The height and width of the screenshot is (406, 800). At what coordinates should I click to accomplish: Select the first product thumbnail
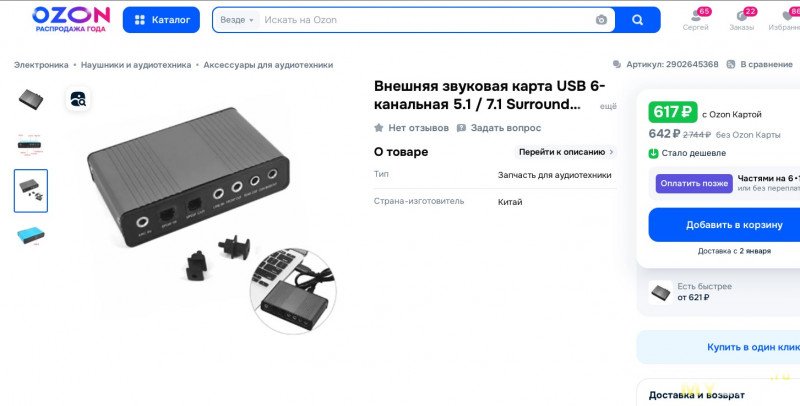[31, 99]
